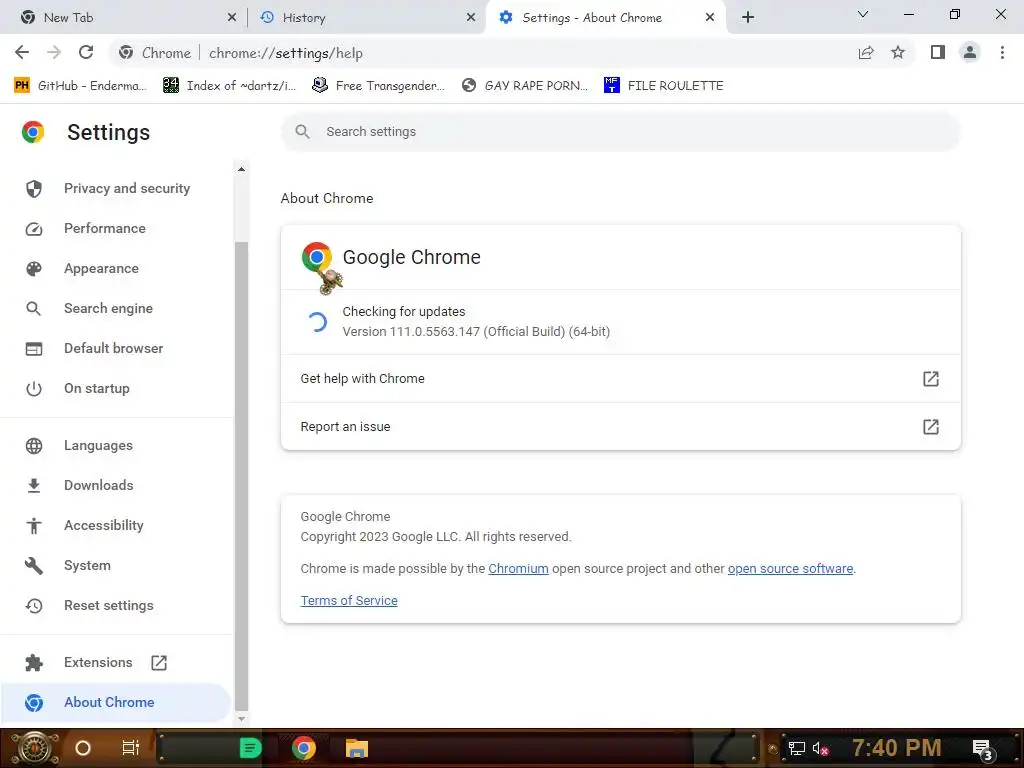
Task: Click the Downloads arrow icon
Action: coord(34,485)
